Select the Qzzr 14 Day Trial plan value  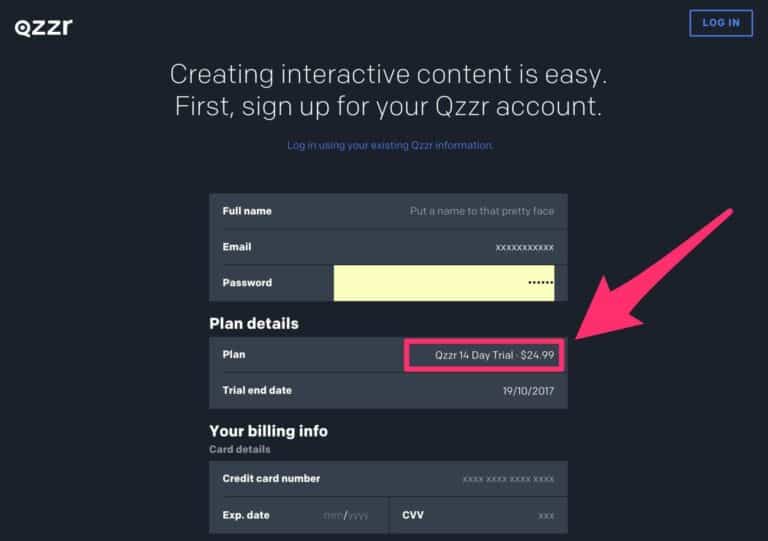[x=494, y=355]
